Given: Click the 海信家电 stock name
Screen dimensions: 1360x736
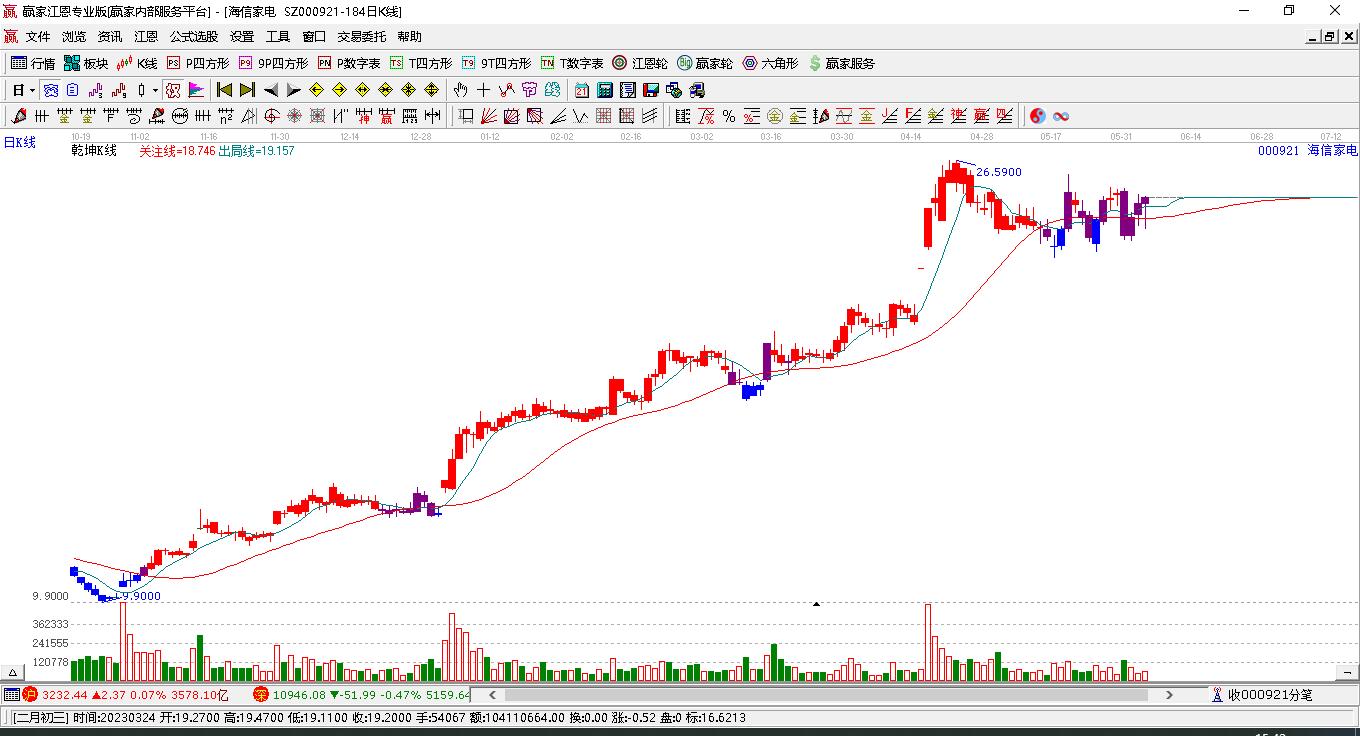Looking at the screenshot, I should coord(1333,150).
